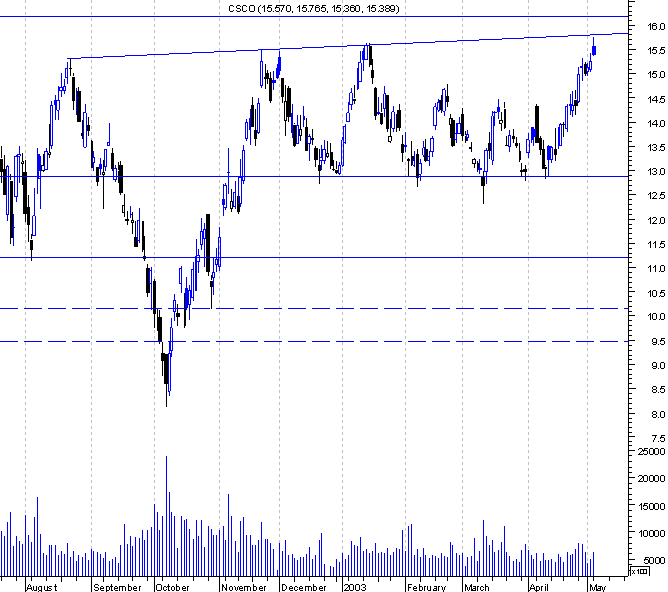The image size is (668, 592).
Task: Select the May label on time axis
Action: click(597, 587)
